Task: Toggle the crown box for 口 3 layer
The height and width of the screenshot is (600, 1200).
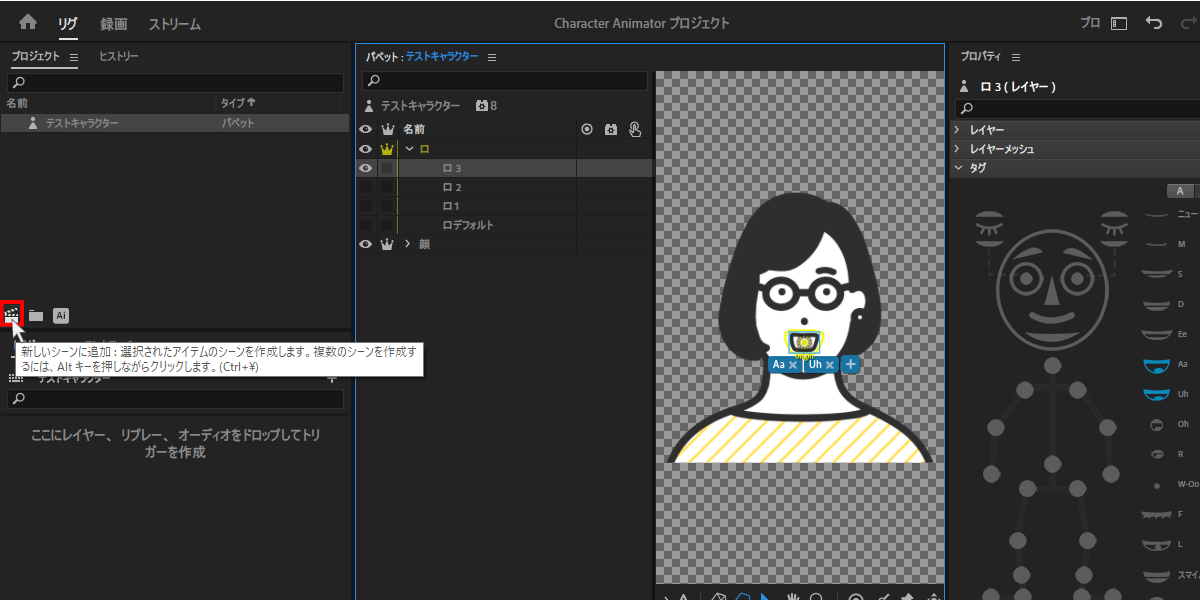Action: click(x=387, y=168)
